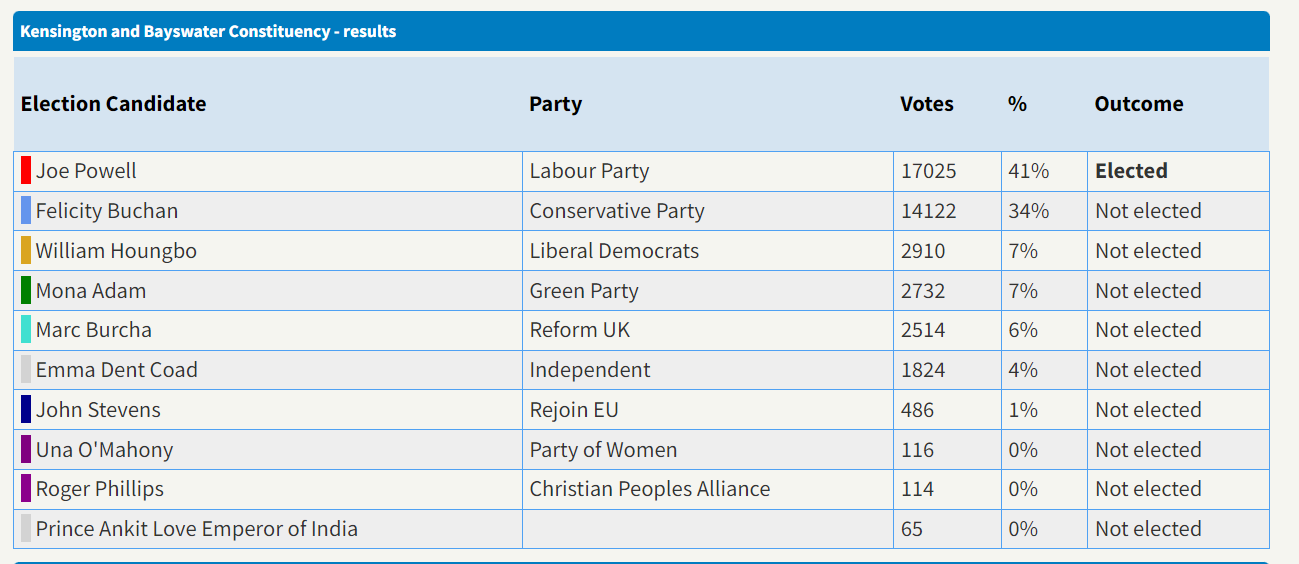Click the Election Candidate column header
The image size is (1299, 564).
(x=113, y=104)
